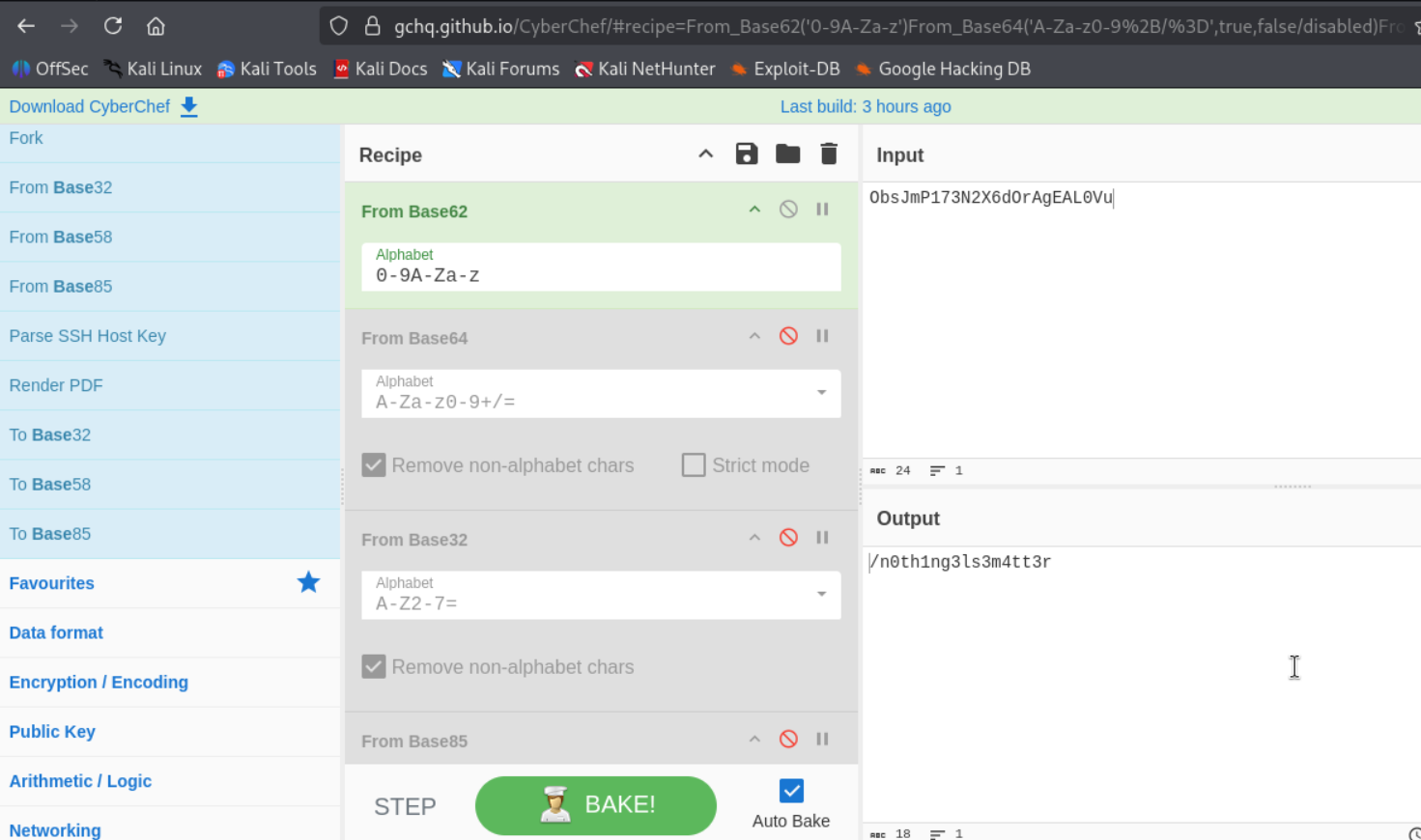Set breakpoint on From Base32

click(822, 538)
